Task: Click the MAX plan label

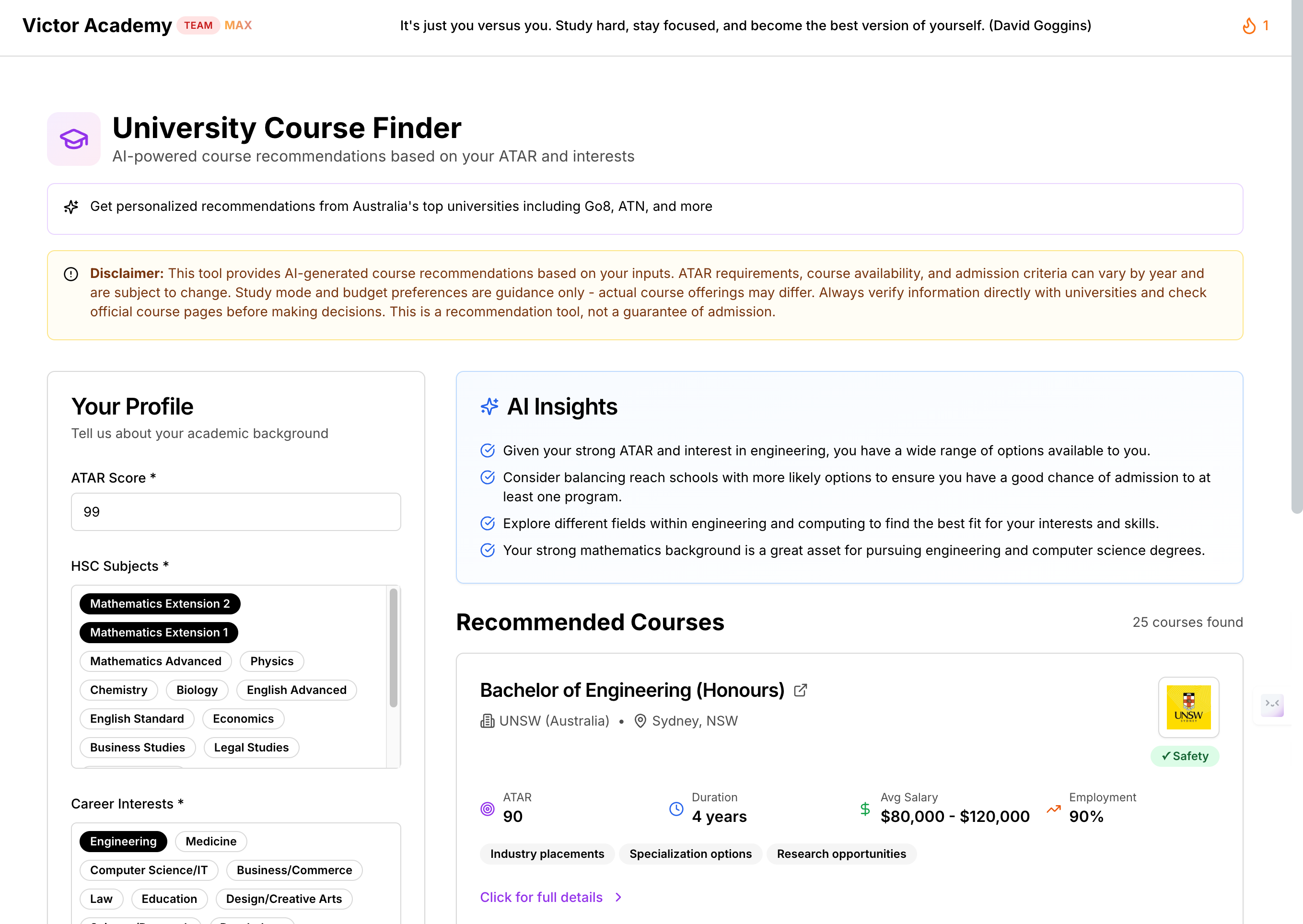Action: pos(238,25)
